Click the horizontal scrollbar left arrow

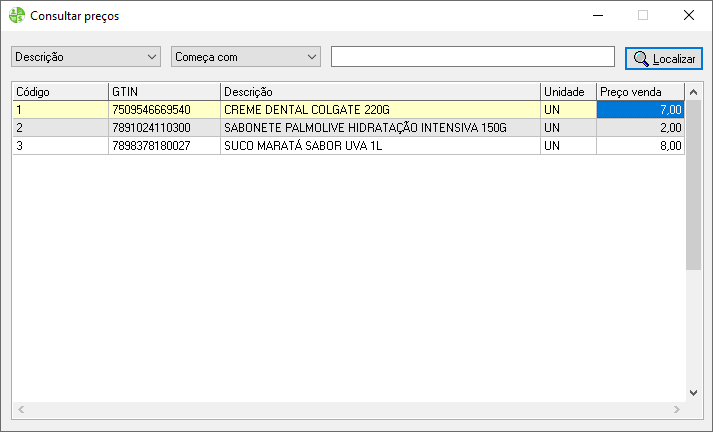click(19, 410)
